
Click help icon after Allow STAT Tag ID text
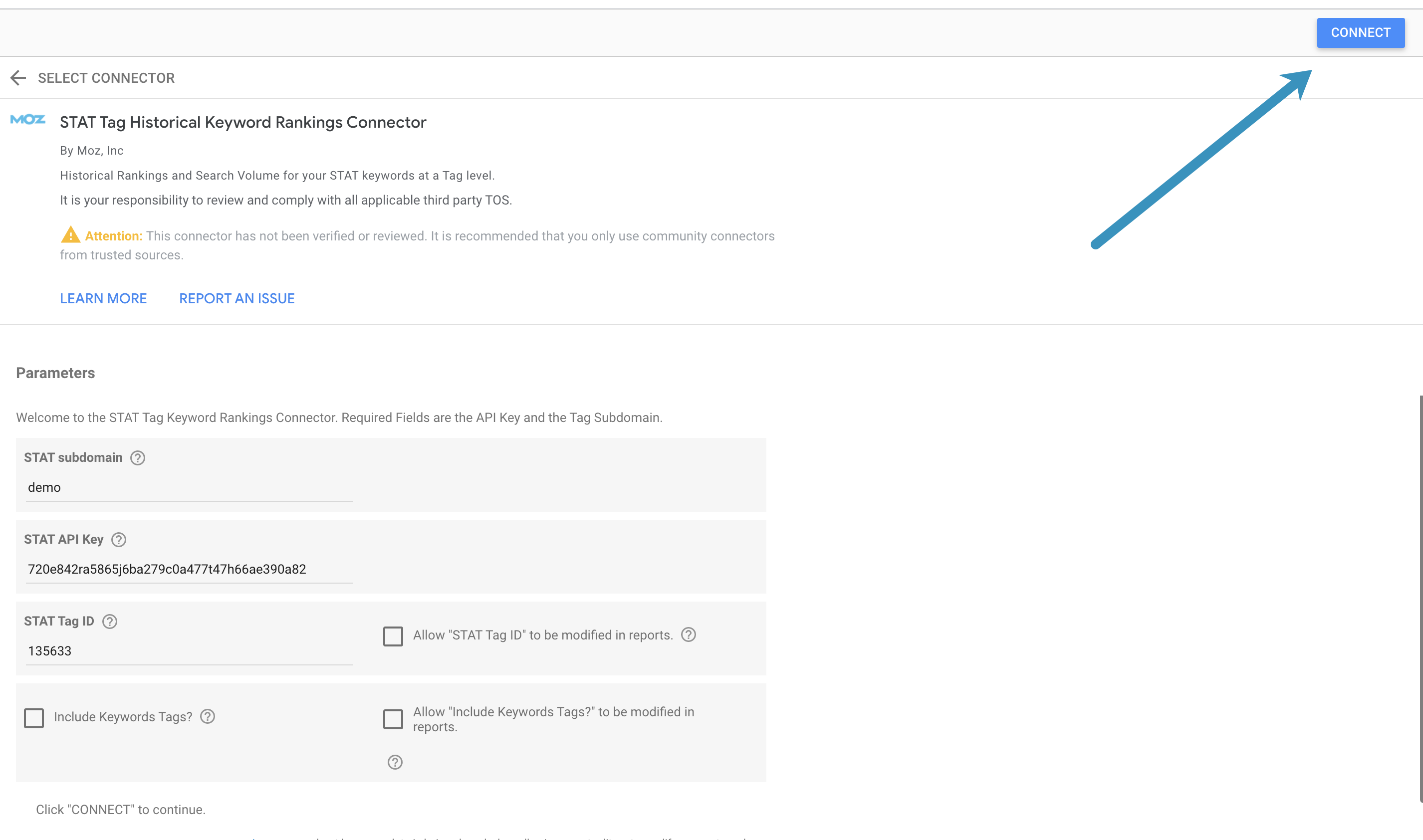(688, 634)
